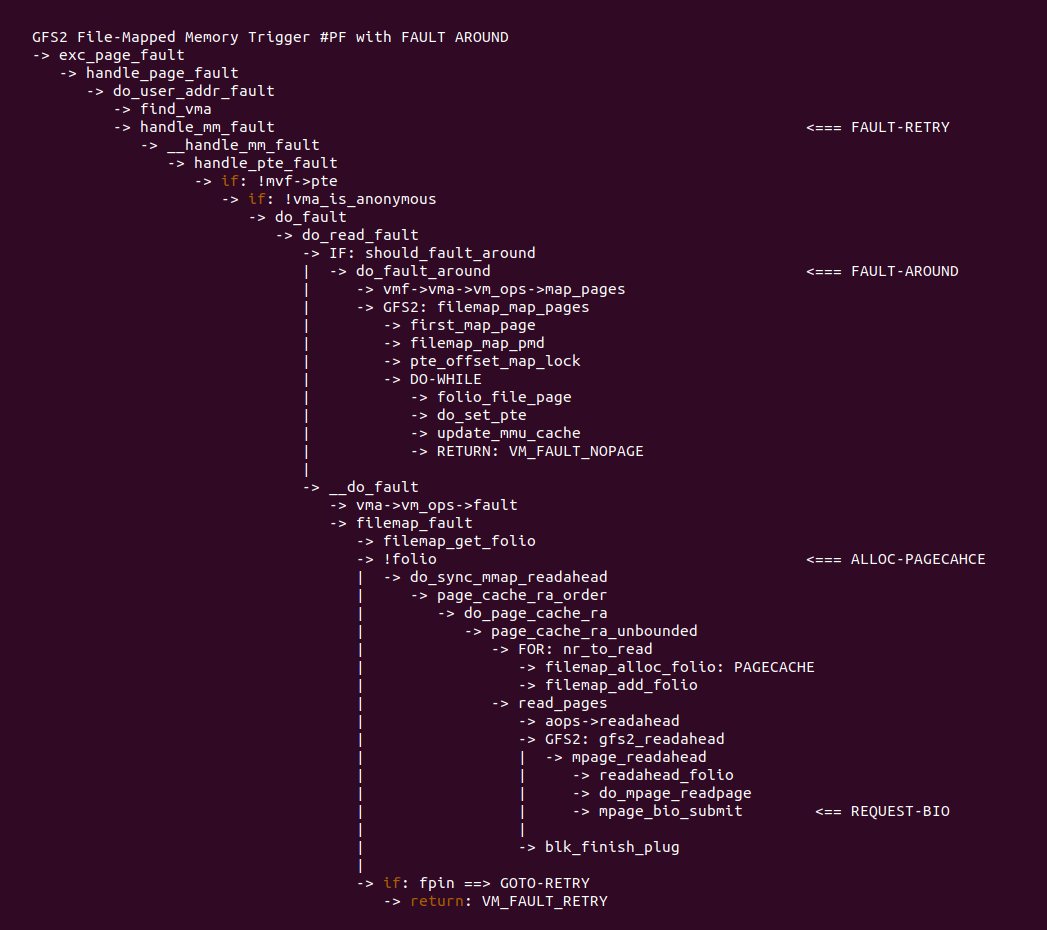The height and width of the screenshot is (930, 1047).
Task: Select the blk_finish_plug call
Action: pyautogui.click(x=612, y=847)
